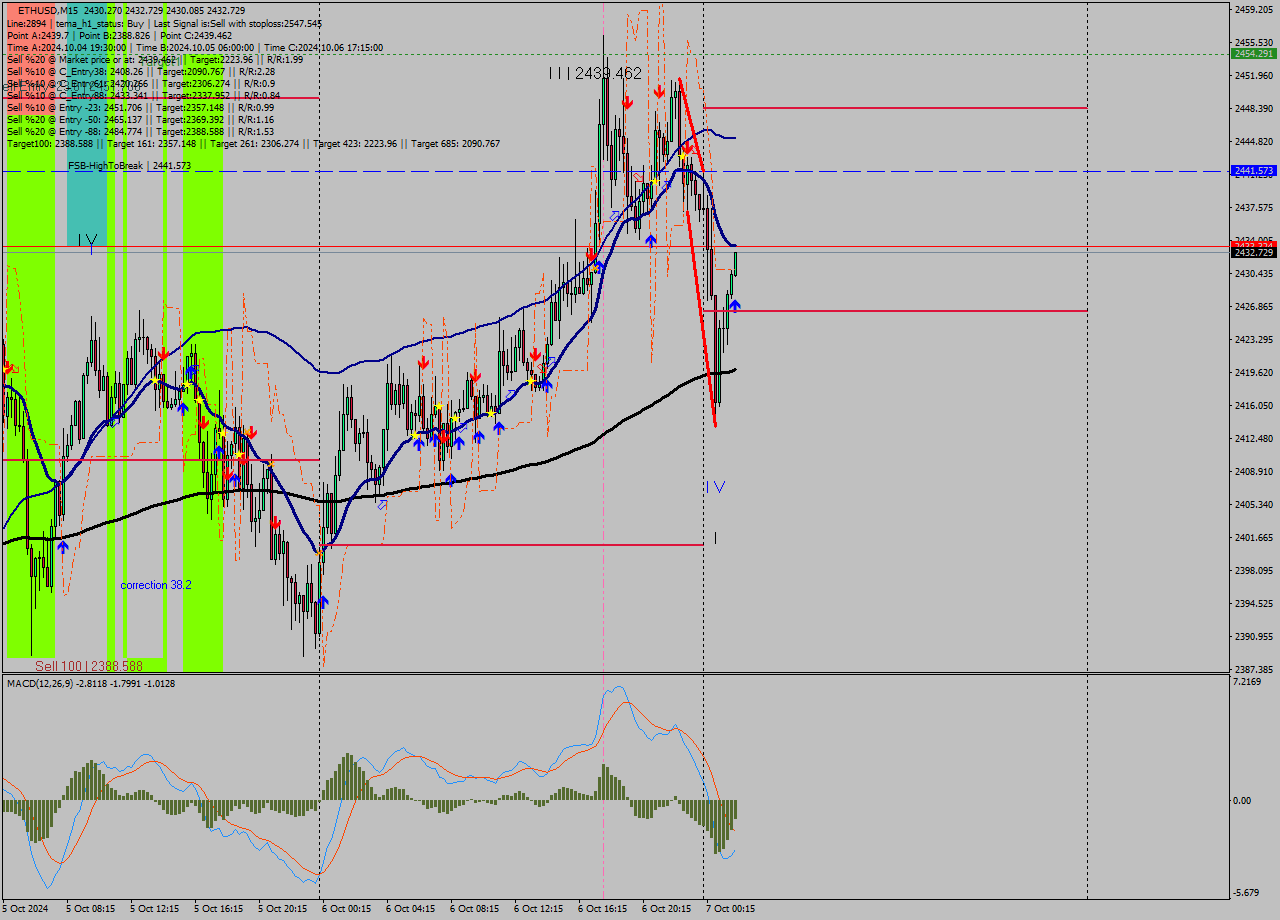Image resolution: width=1280 pixels, height=920 pixels.
Task: Click the '5 Oct 12:15' time axis label
Action: (155, 909)
